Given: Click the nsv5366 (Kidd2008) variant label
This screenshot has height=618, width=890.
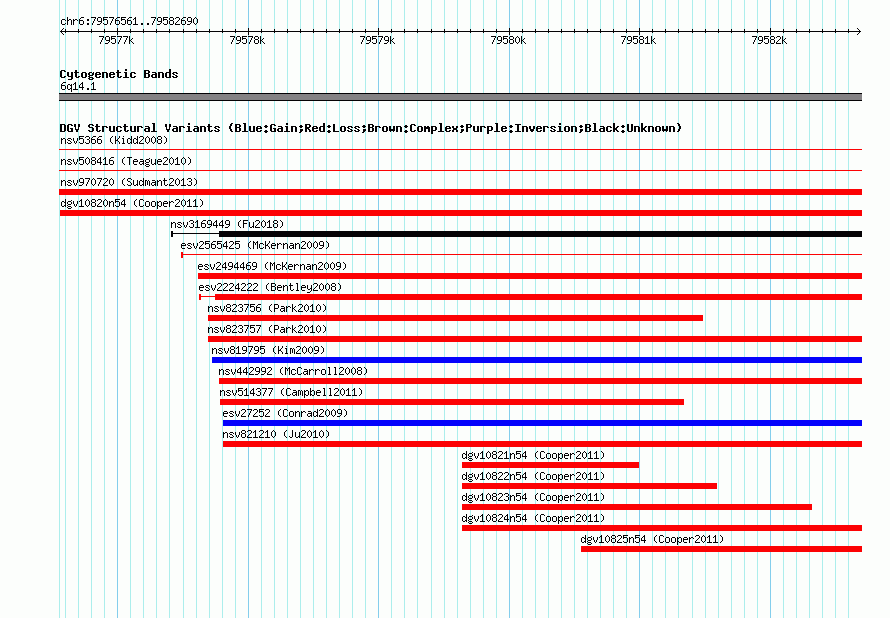Looking at the screenshot, I should click(x=114, y=140).
